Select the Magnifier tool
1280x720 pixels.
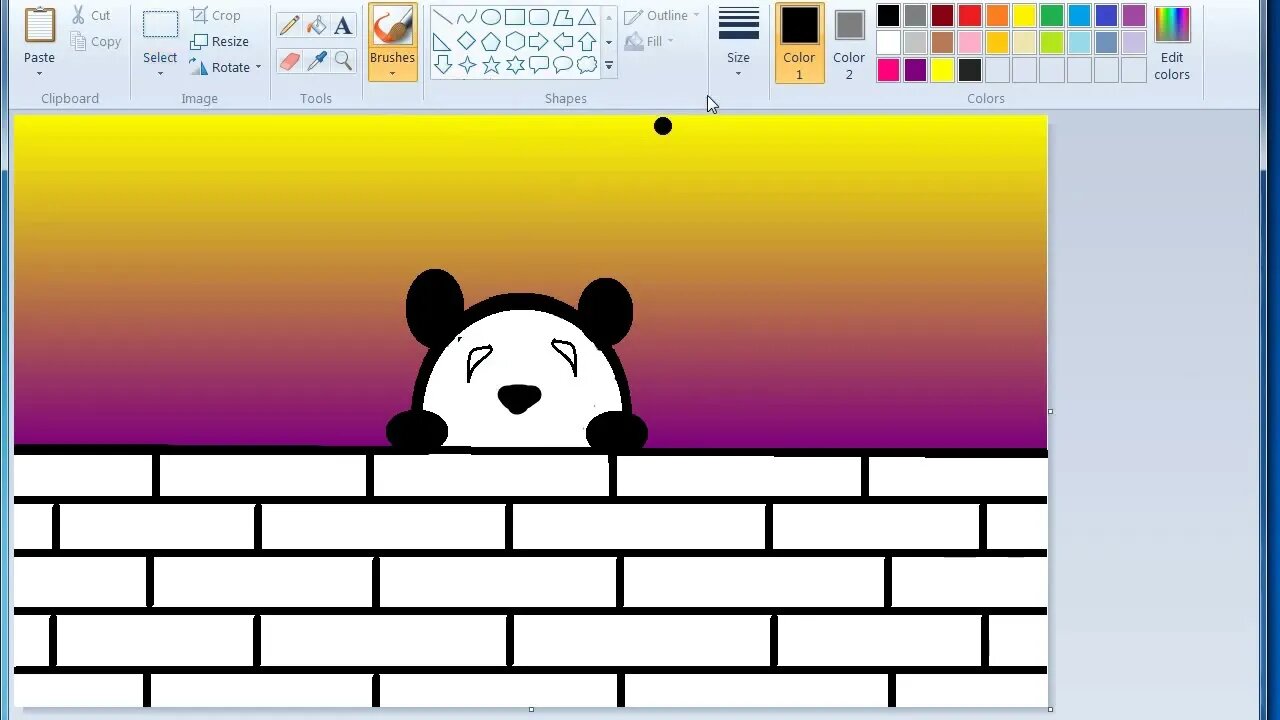343,61
